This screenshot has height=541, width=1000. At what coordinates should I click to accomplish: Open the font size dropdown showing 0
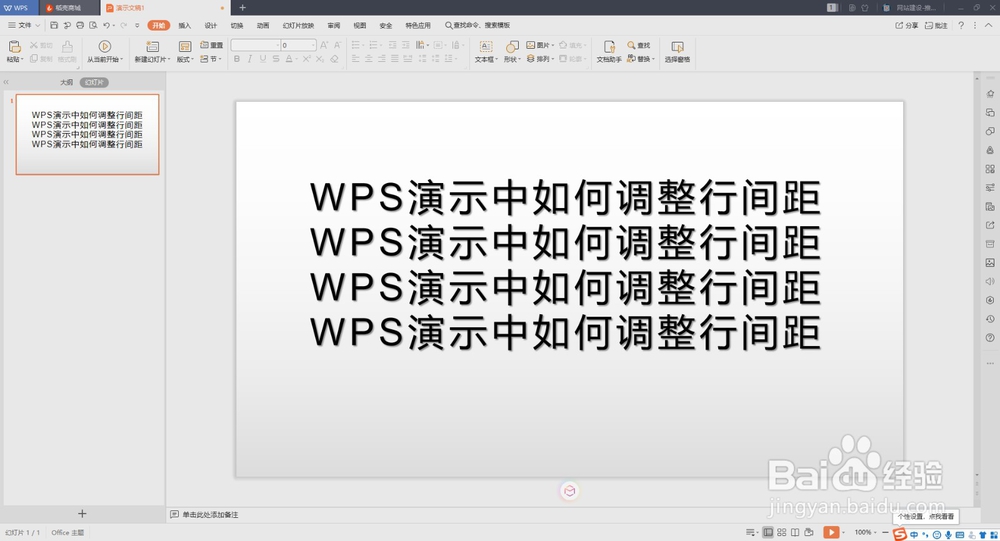(313, 45)
